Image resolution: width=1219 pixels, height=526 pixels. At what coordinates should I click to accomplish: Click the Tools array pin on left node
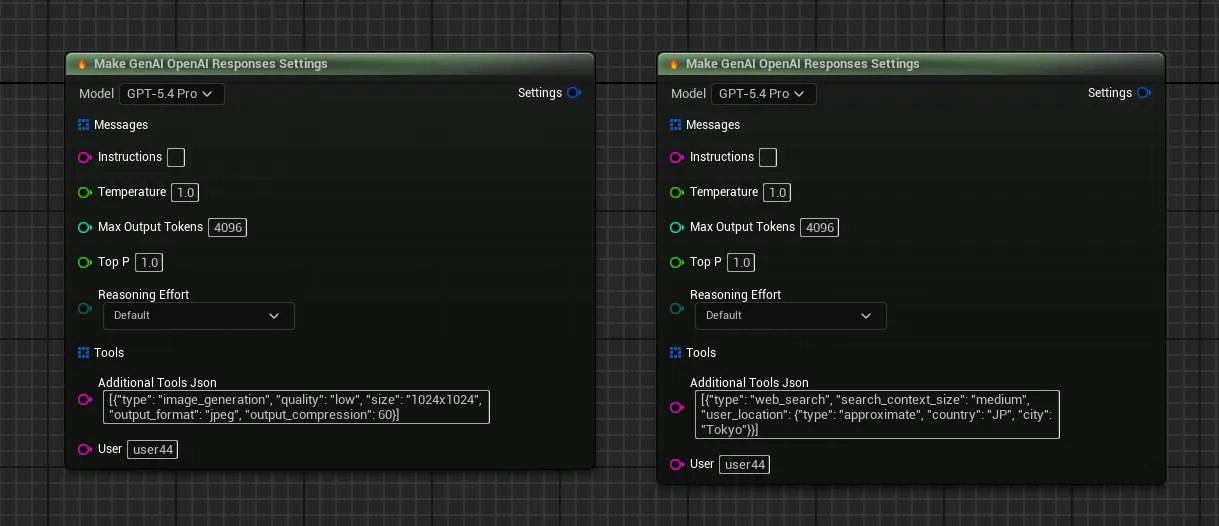(x=84, y=353)
